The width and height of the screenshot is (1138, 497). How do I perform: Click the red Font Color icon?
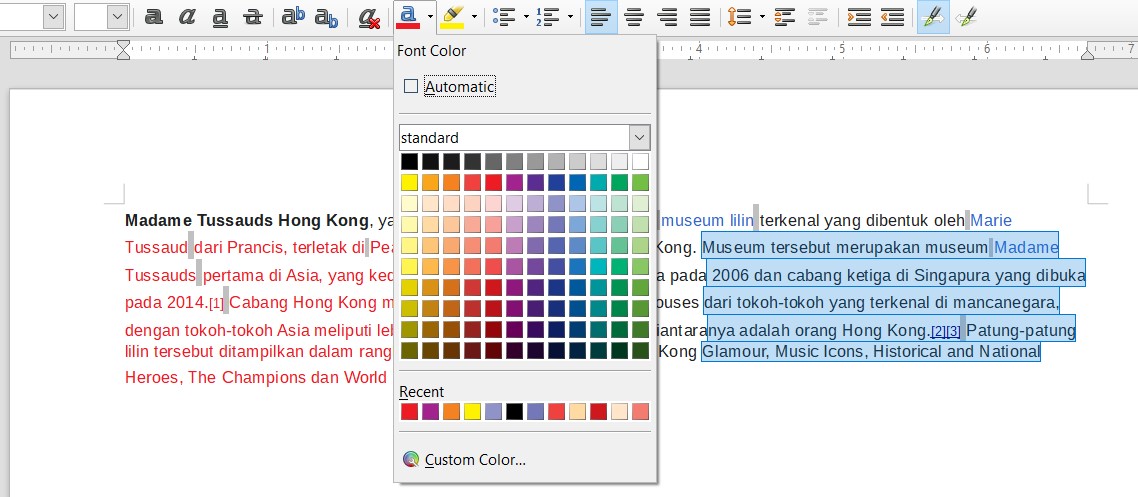pos(409,17)
